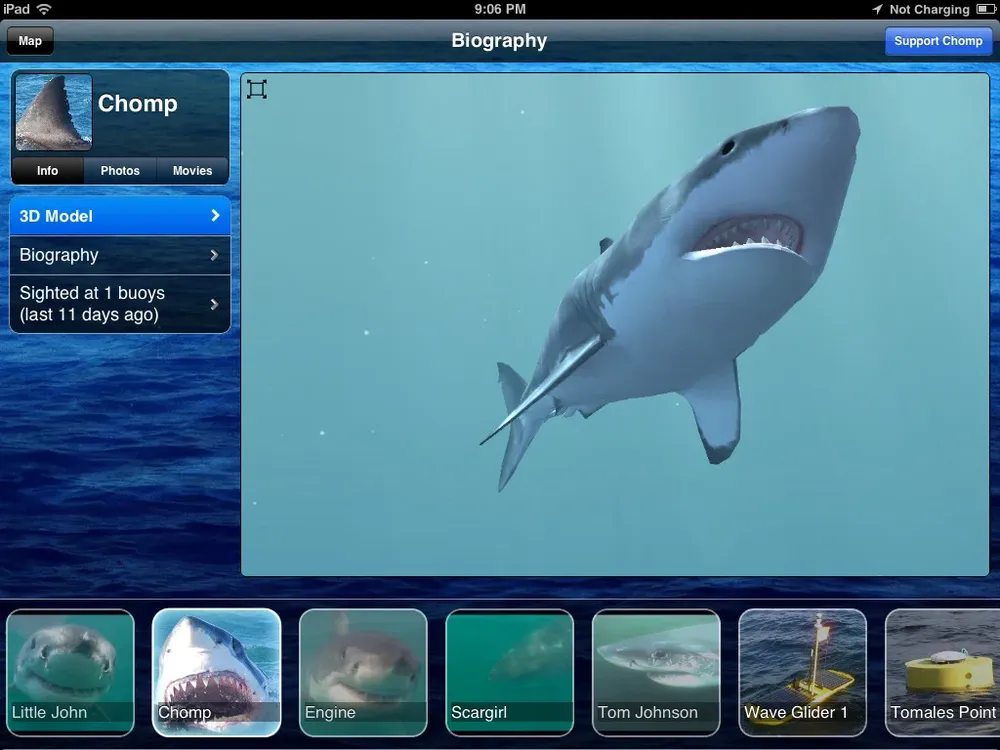The image size is (1000, 750).
Task: Select the highlighted Chomp thumbnail
Action: [x=217, y=672]
